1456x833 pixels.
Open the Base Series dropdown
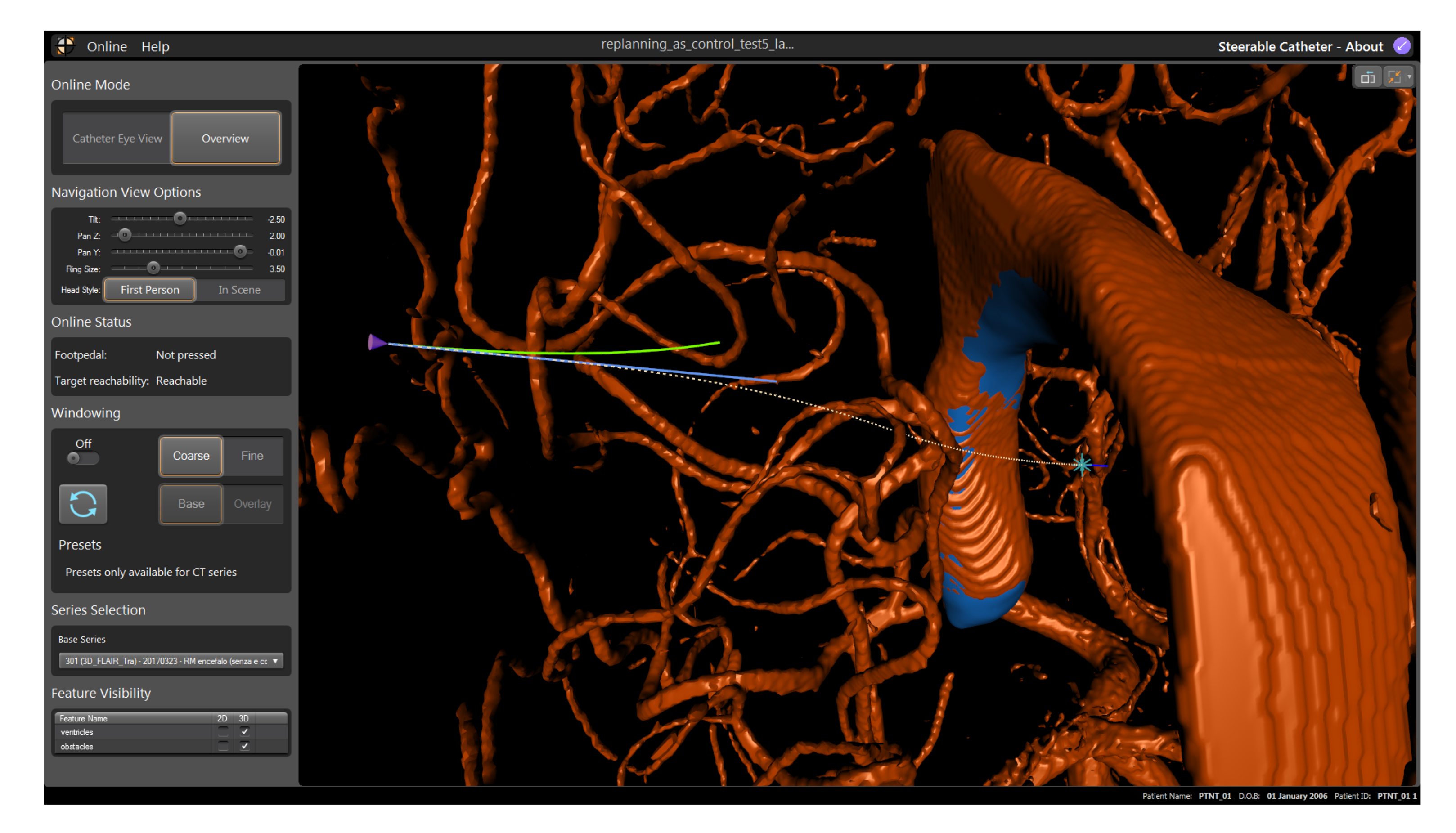(171, 661)
